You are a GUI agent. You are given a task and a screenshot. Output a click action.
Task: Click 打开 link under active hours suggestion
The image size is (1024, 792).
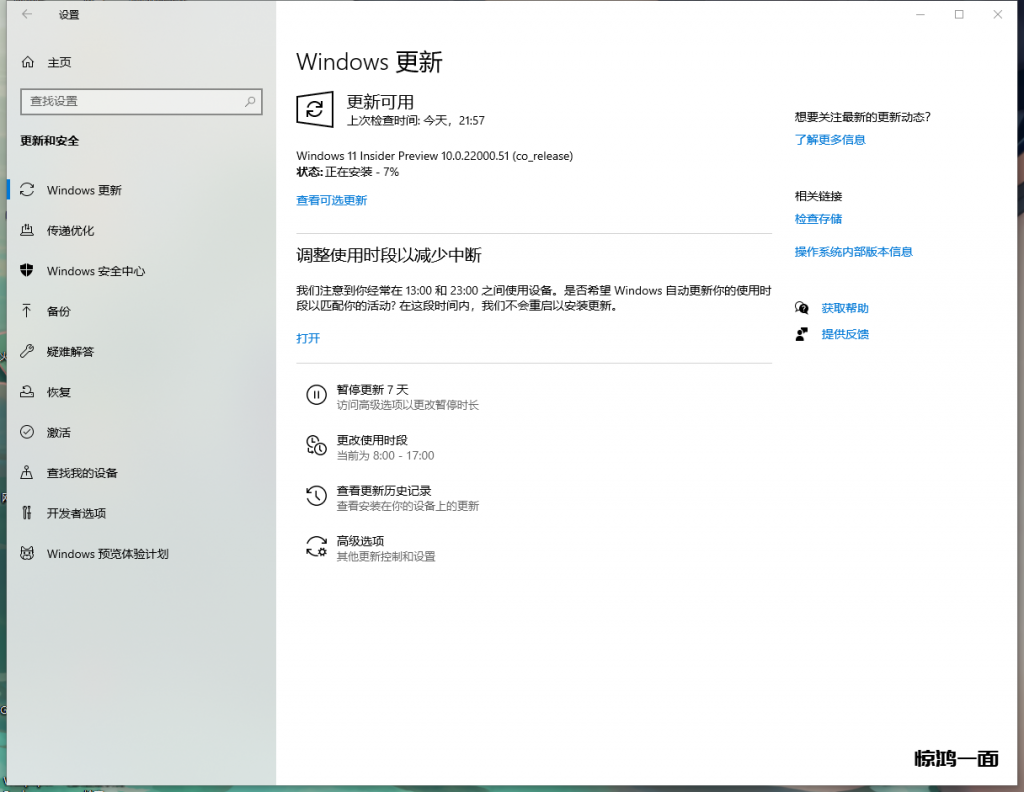click(308, 338)
